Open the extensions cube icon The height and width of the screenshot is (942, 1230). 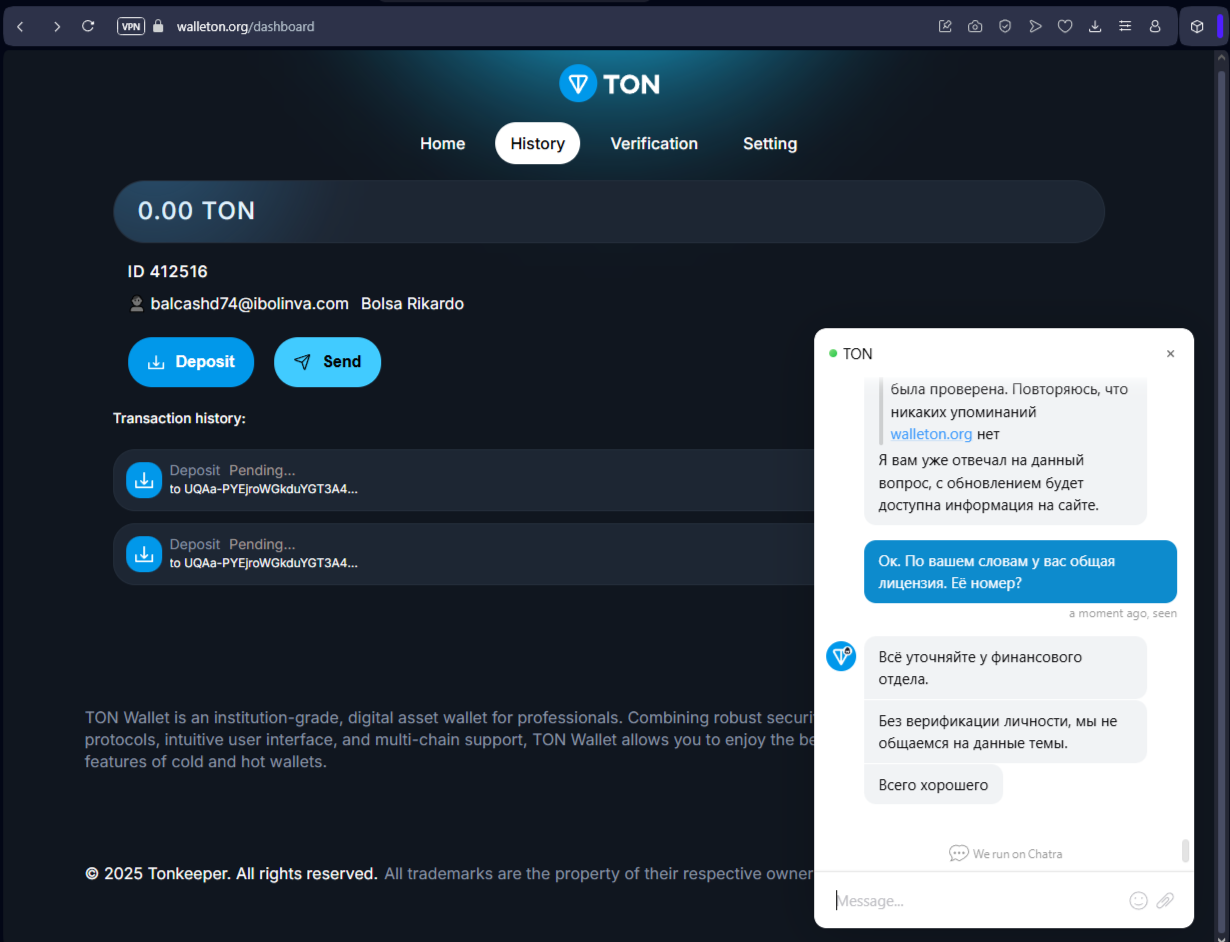(1196, 27)
